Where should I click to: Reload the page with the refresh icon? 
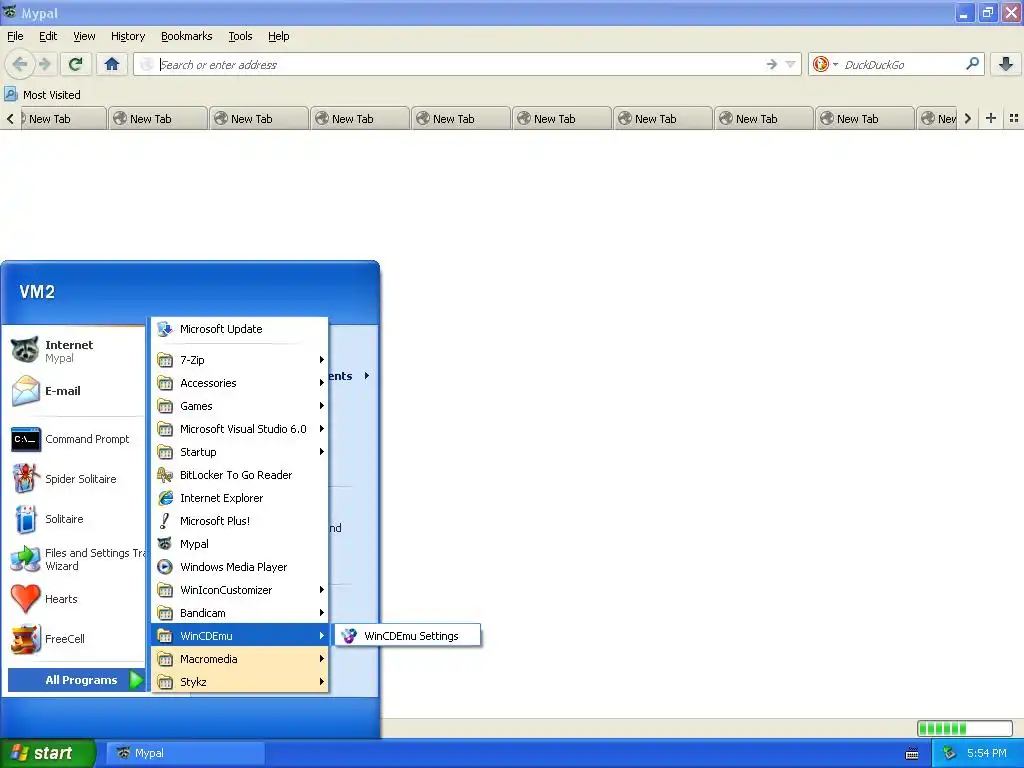click(75, 64)
